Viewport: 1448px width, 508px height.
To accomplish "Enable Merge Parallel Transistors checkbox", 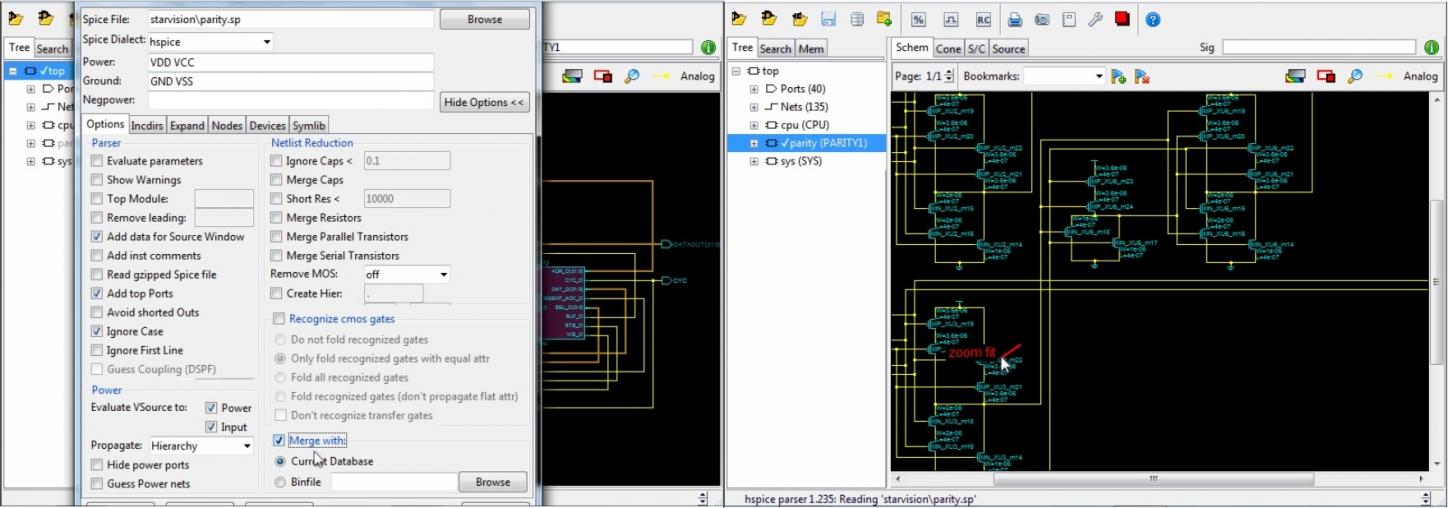I will tap(276, 237).
